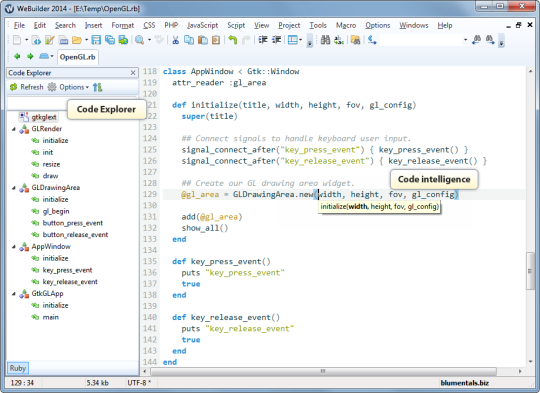Click the Paste clipboard icon
540x393 pixels.
coord(202,40)
